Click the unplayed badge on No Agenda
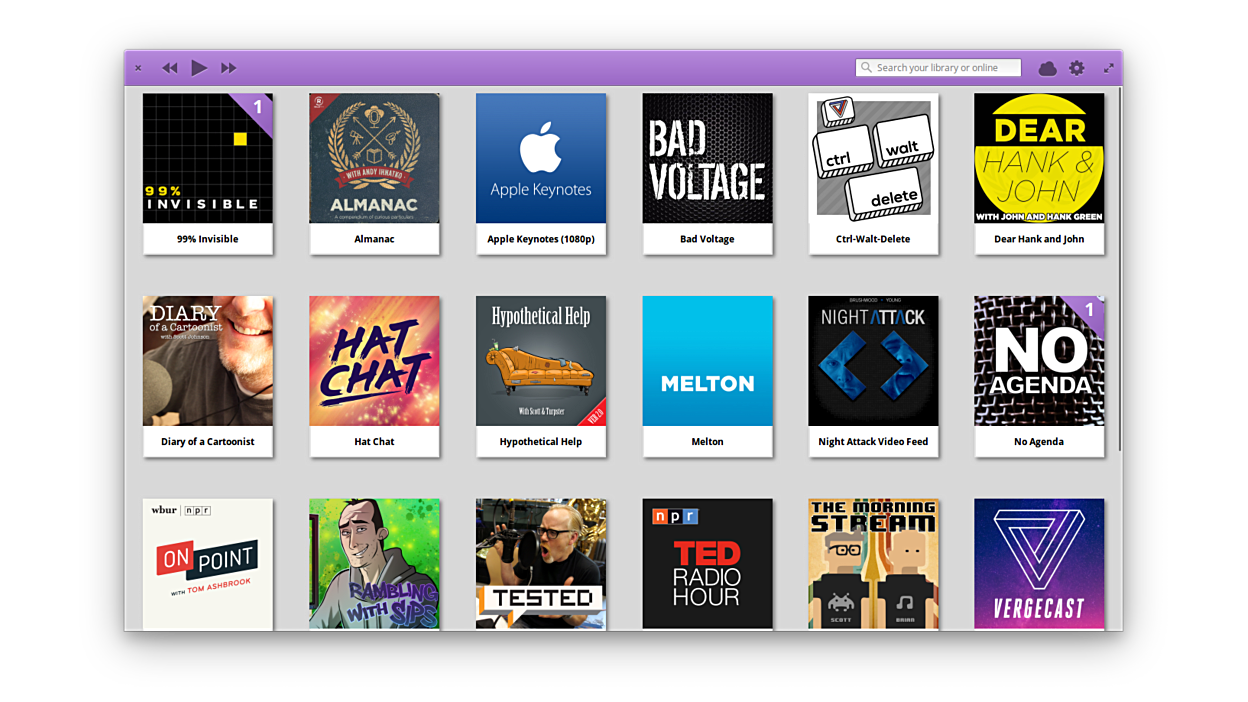Screen dimensions: 1248x702 tap(1090, 310)
